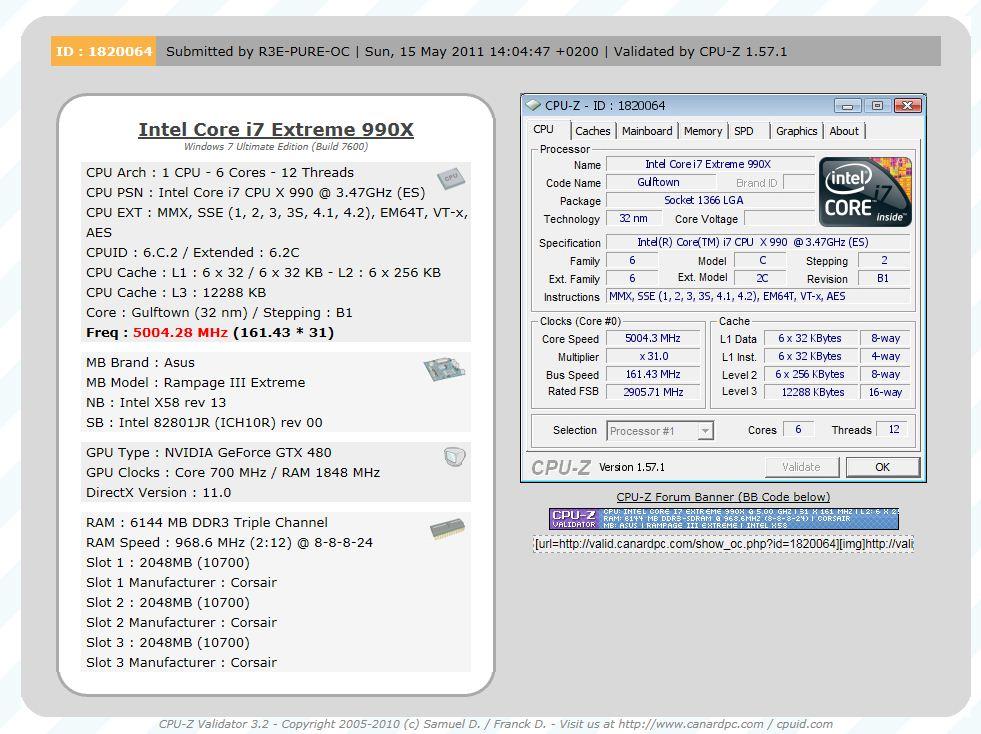
Task: Click the Validate button
Action: [x=801, y=467]
